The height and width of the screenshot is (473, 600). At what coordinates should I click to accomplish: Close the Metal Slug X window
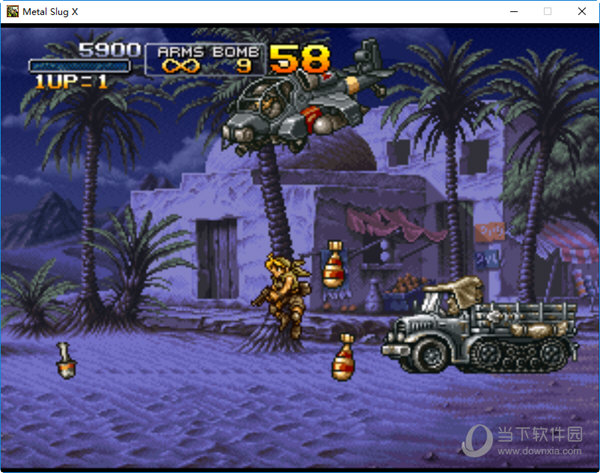(584, 11)
